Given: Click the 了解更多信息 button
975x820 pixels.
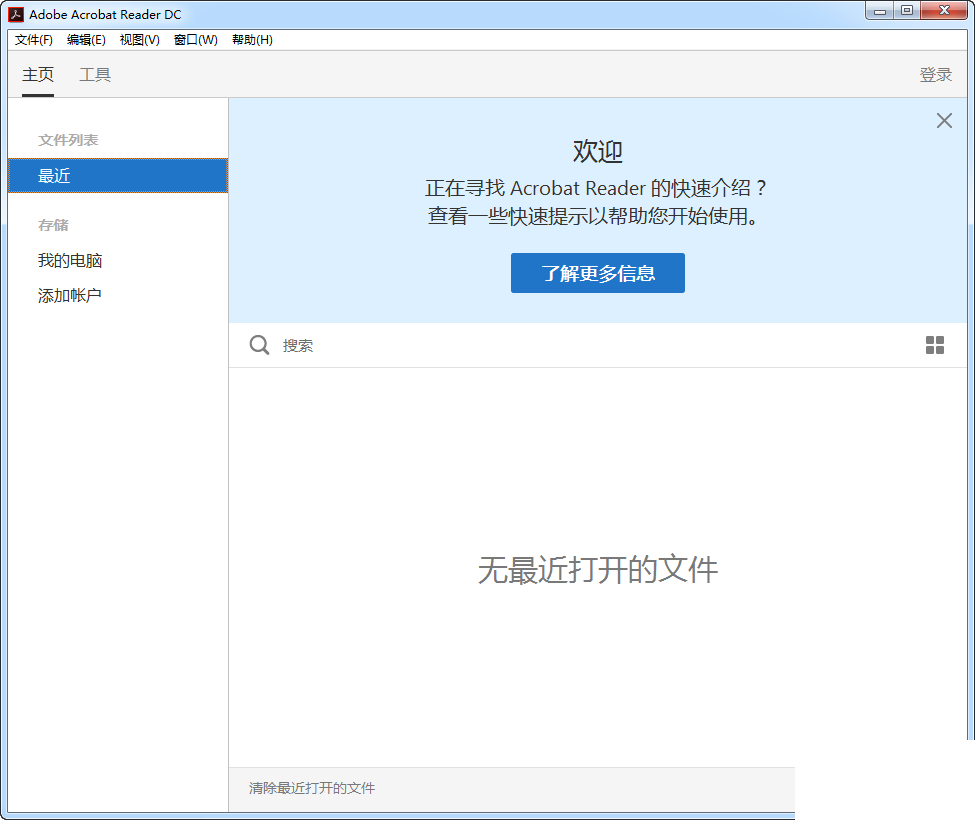Looking at the screenshot, I should click(x=598, y=273).
